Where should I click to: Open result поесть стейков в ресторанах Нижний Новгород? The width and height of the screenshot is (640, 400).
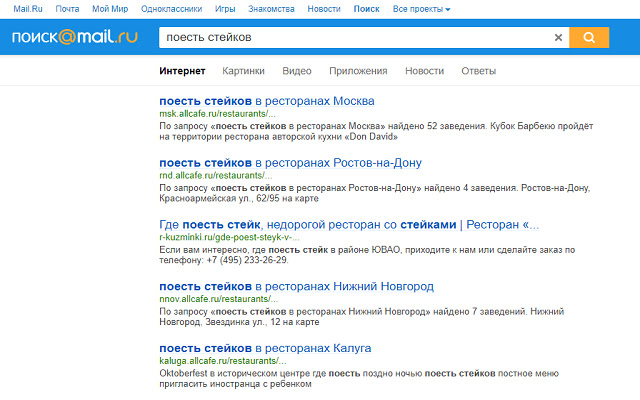(296, 287)
